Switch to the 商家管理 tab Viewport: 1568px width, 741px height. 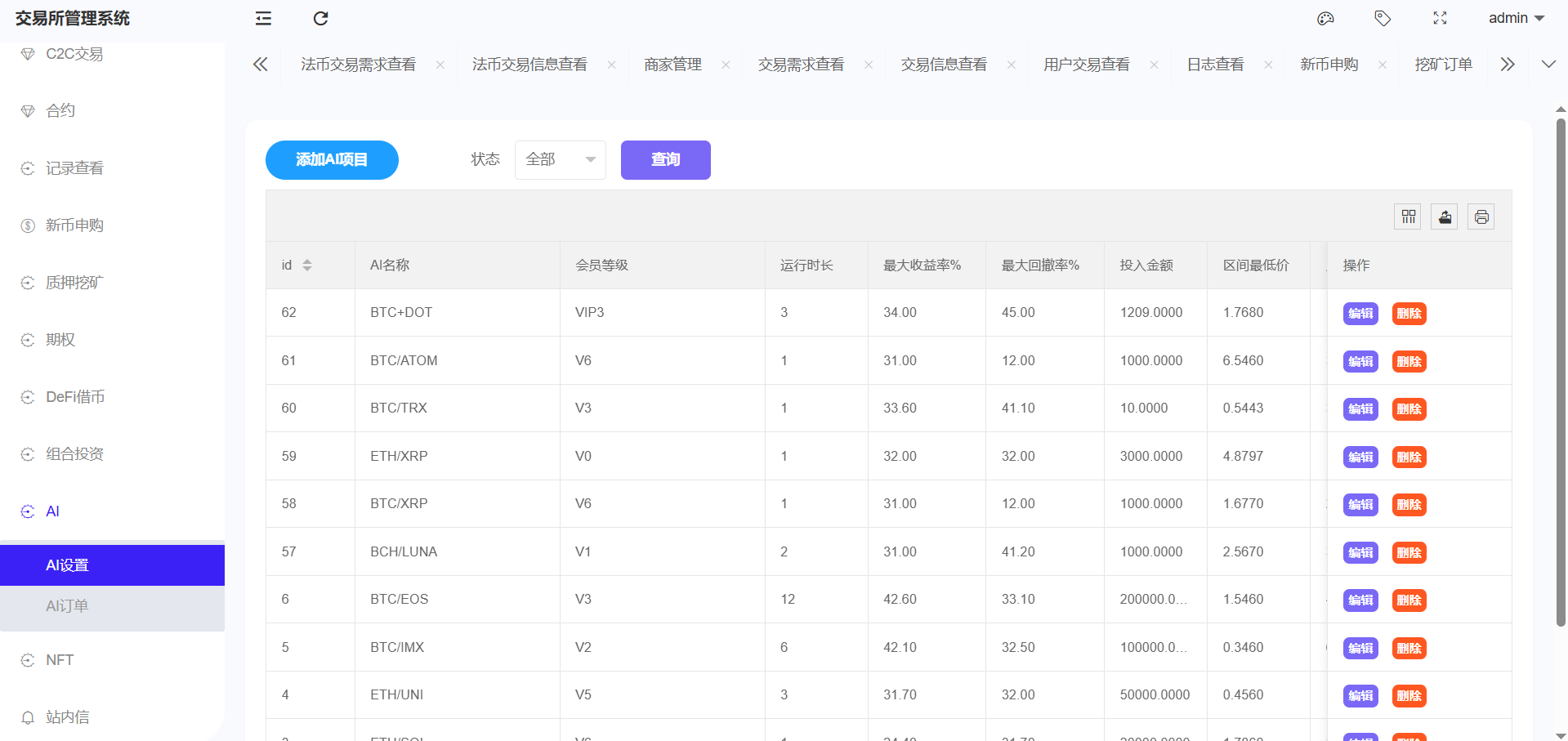click(x=672, y=65)
